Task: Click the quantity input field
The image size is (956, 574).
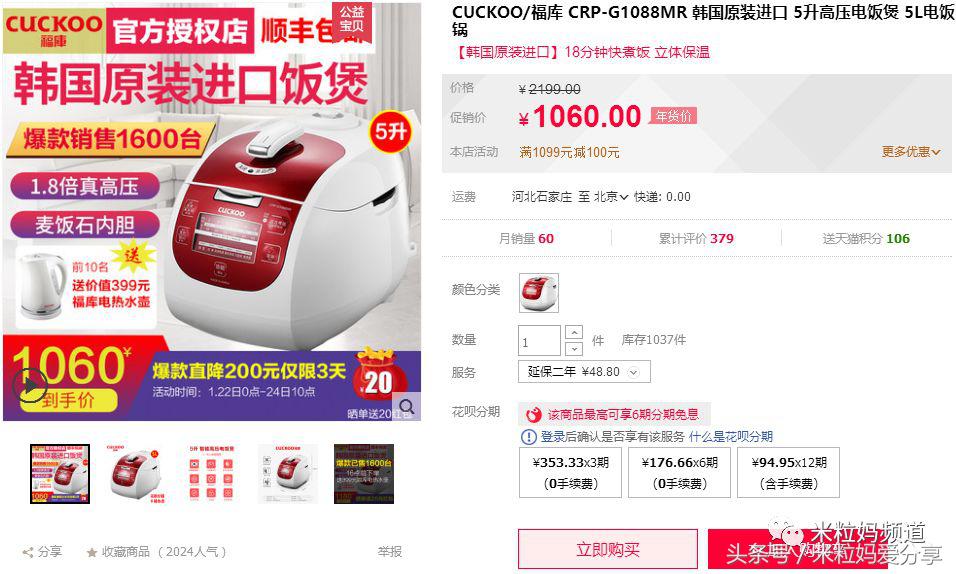Action: tap(539, 341)
